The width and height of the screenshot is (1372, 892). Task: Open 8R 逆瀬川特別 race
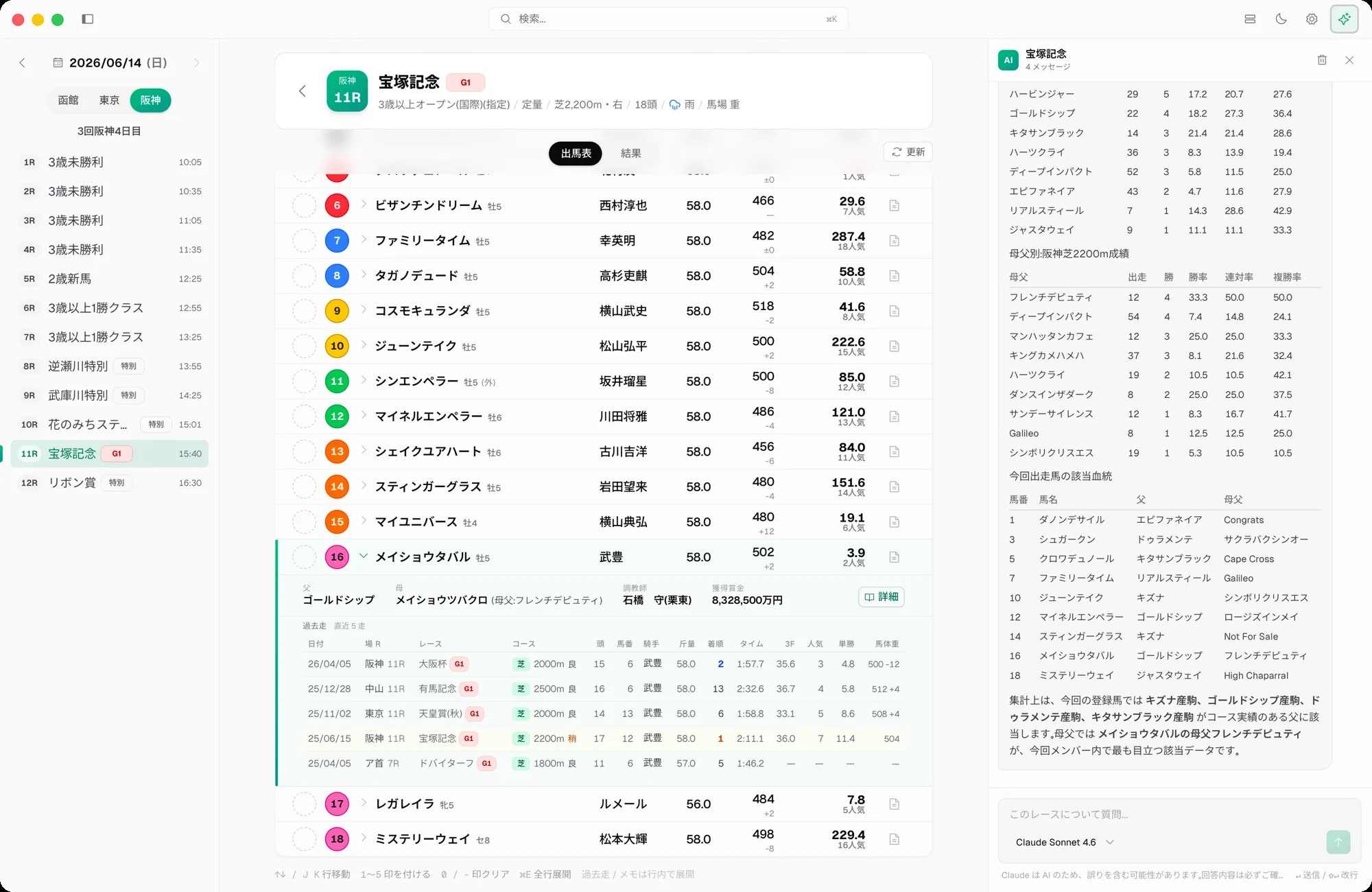(x=110, y=366)
